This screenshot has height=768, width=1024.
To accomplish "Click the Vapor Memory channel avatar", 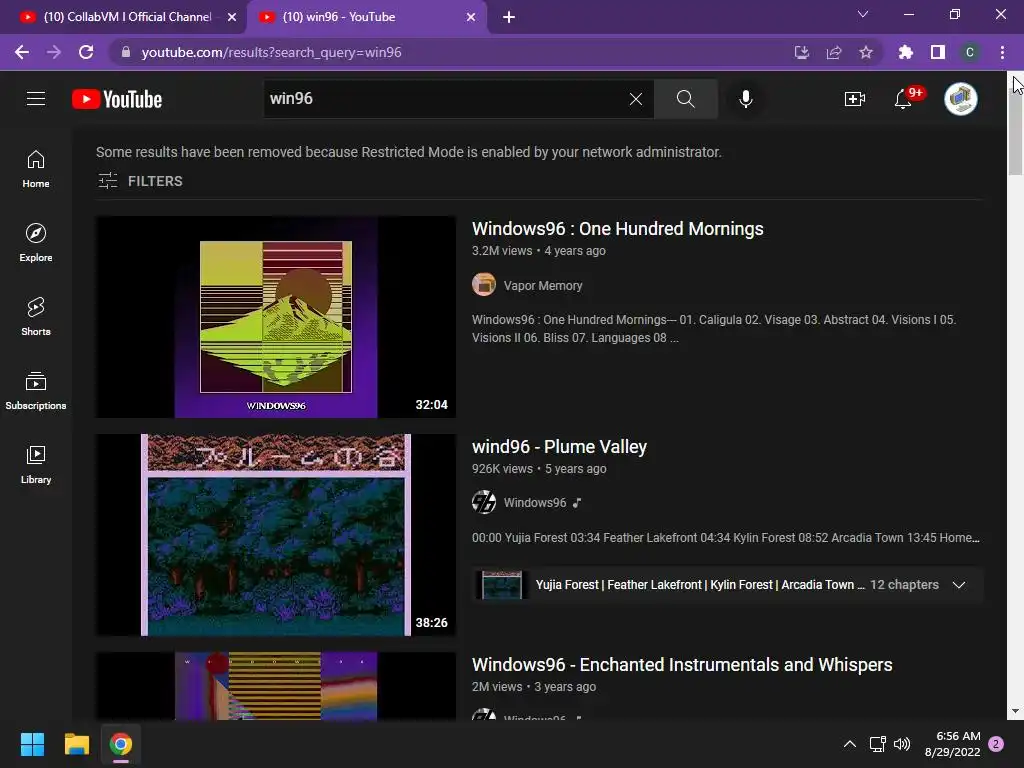I will [x=484, y=285].
